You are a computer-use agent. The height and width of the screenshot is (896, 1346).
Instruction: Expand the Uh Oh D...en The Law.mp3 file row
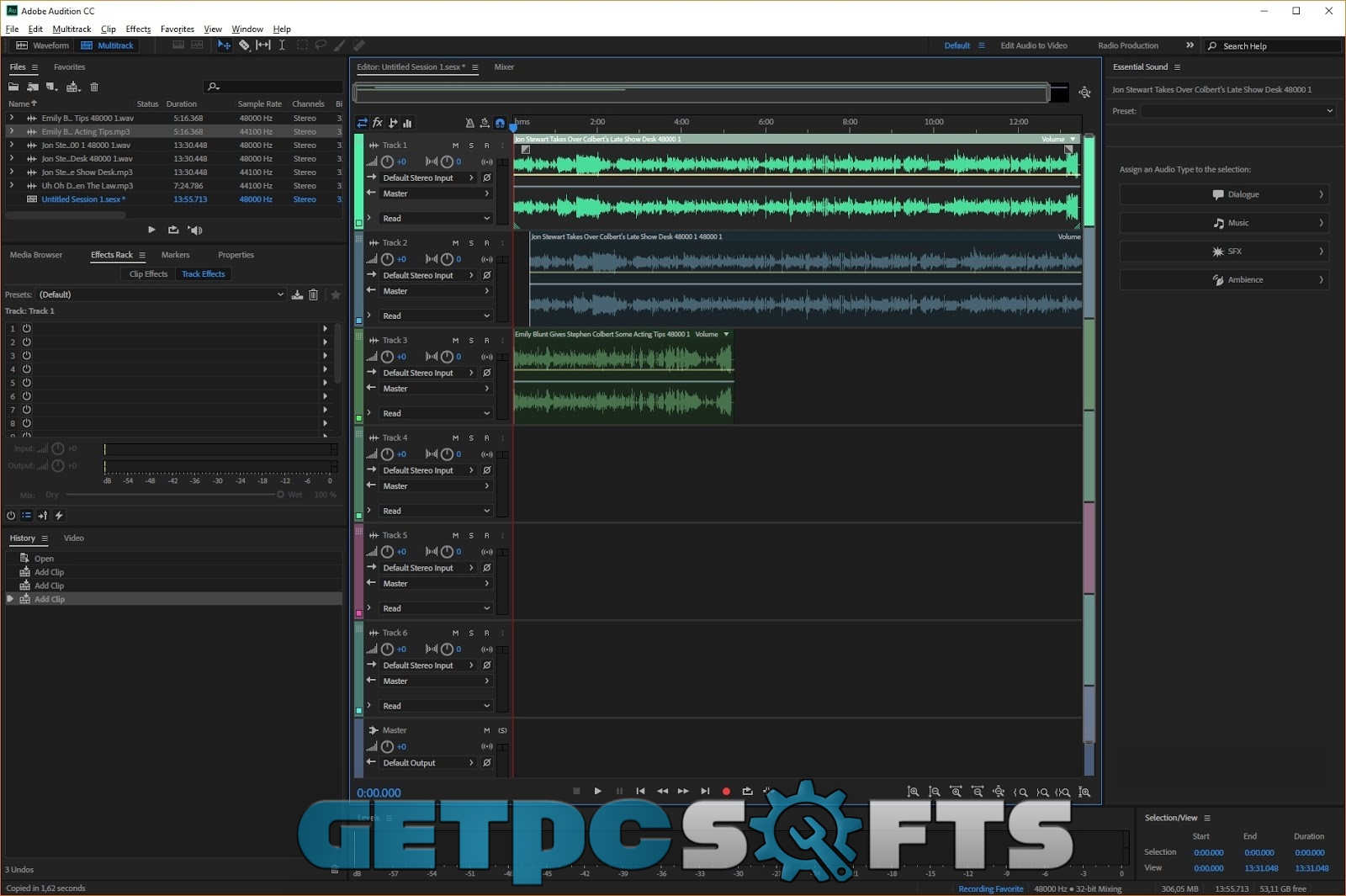tap(12, 185)
